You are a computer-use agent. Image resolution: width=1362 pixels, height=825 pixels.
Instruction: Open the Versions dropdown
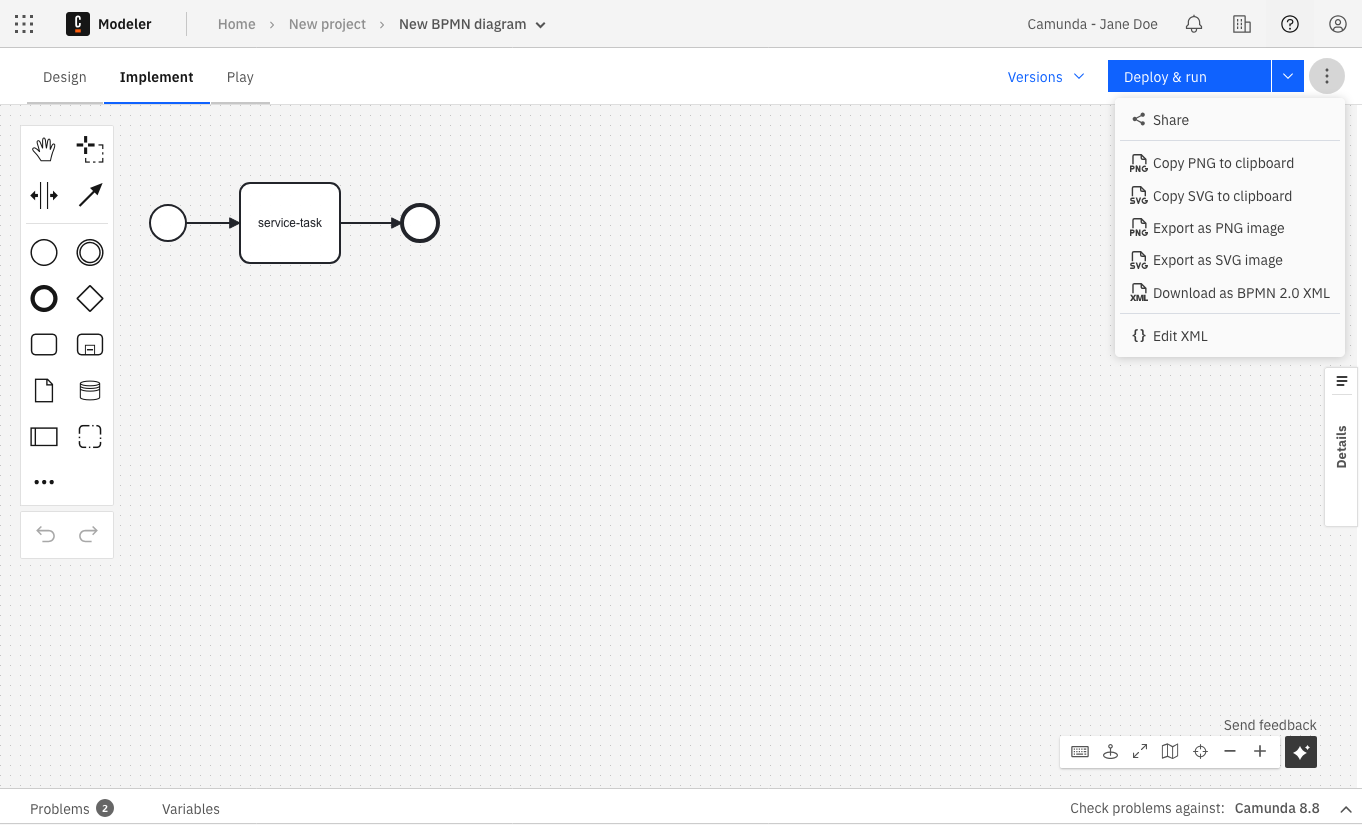(1045, 77)
